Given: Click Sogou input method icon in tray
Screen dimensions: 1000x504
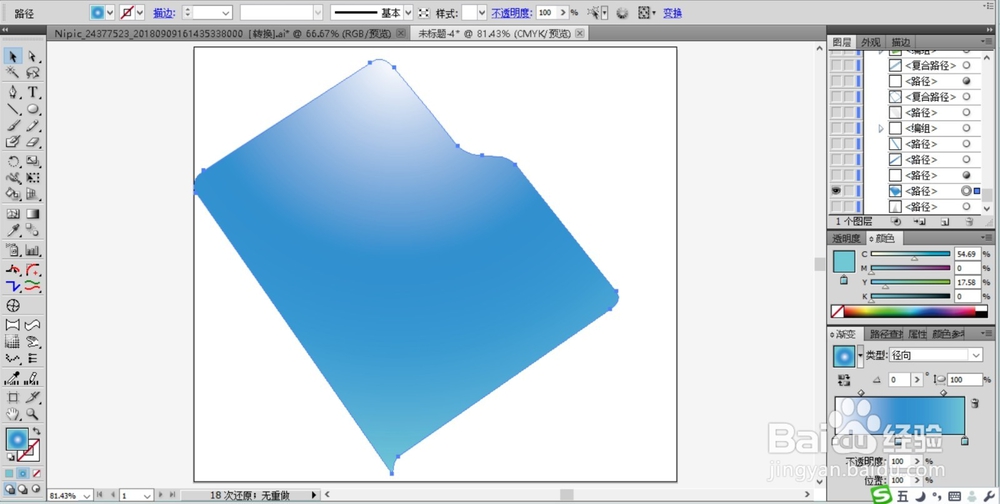Looking at the screenshot, I should point(882,496).
